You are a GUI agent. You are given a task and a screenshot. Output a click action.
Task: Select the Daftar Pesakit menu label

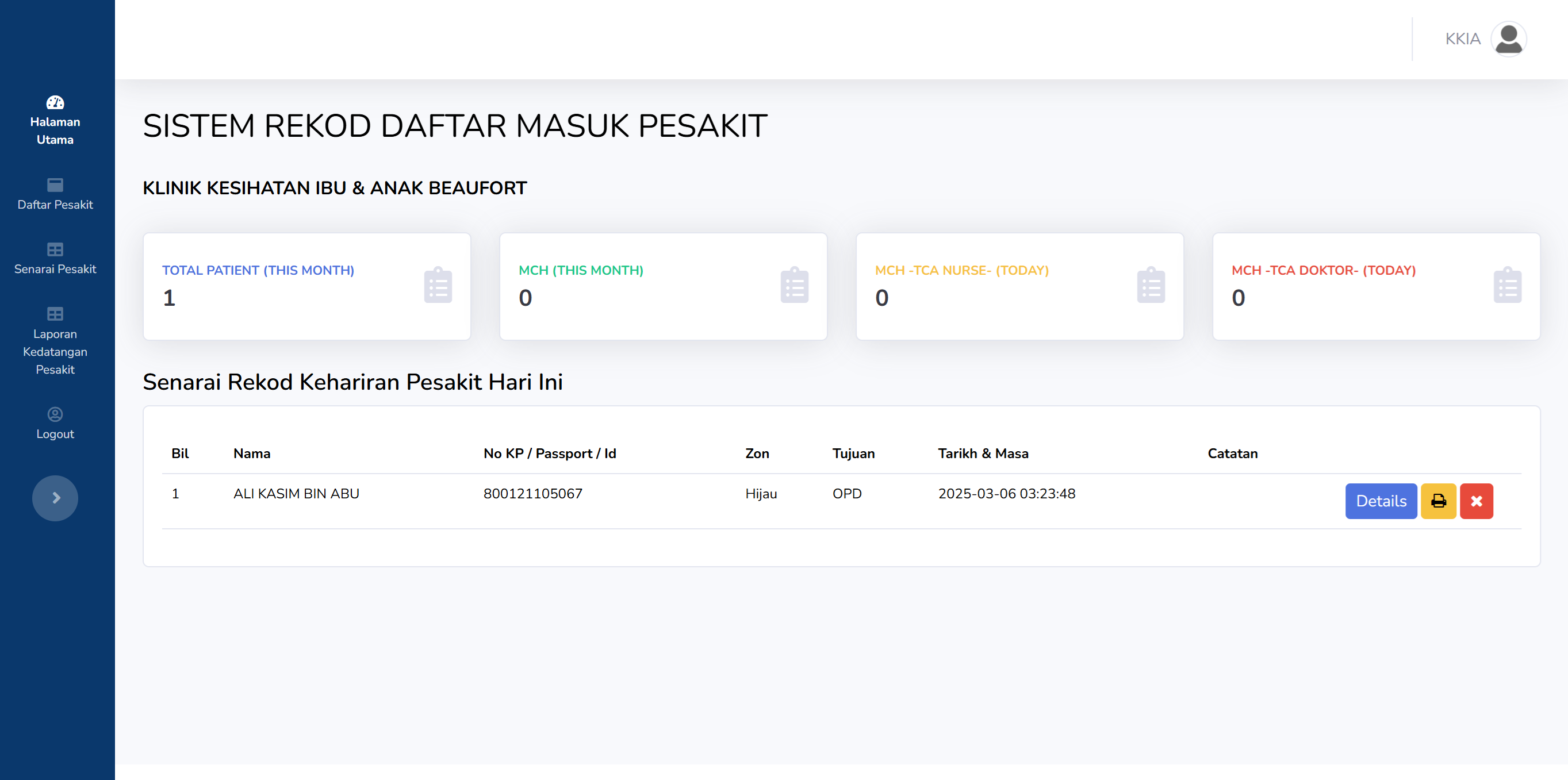[55, 205]
